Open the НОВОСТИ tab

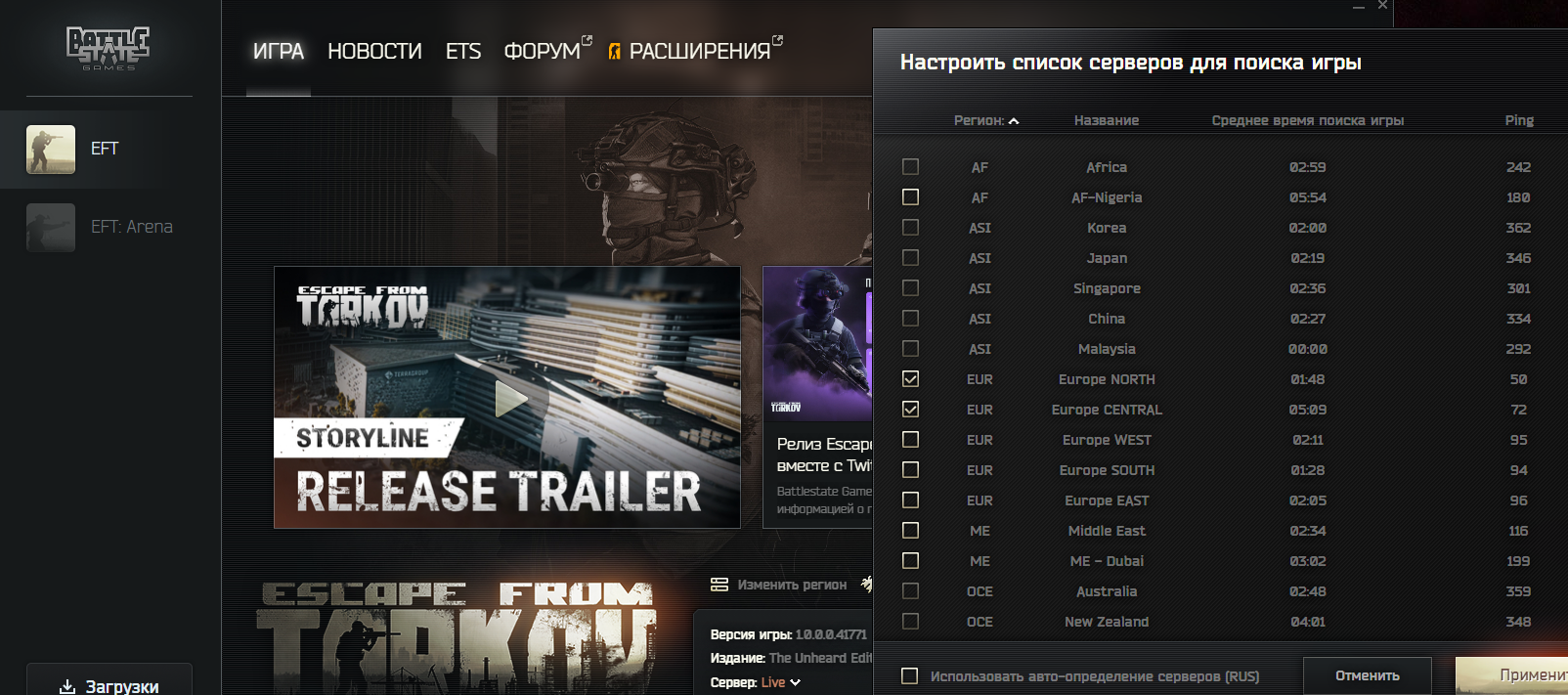[x=374, y=51]
